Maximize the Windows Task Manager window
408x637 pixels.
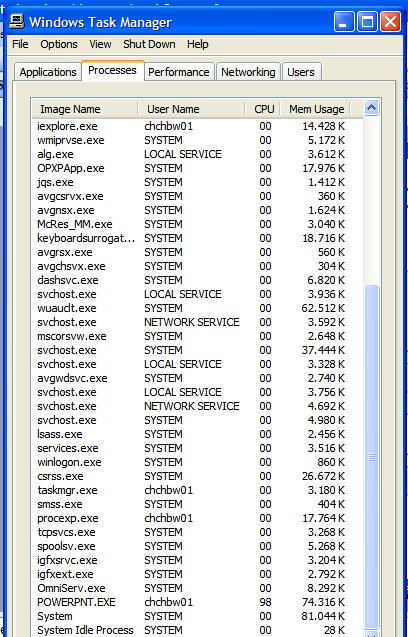point(367,22)
